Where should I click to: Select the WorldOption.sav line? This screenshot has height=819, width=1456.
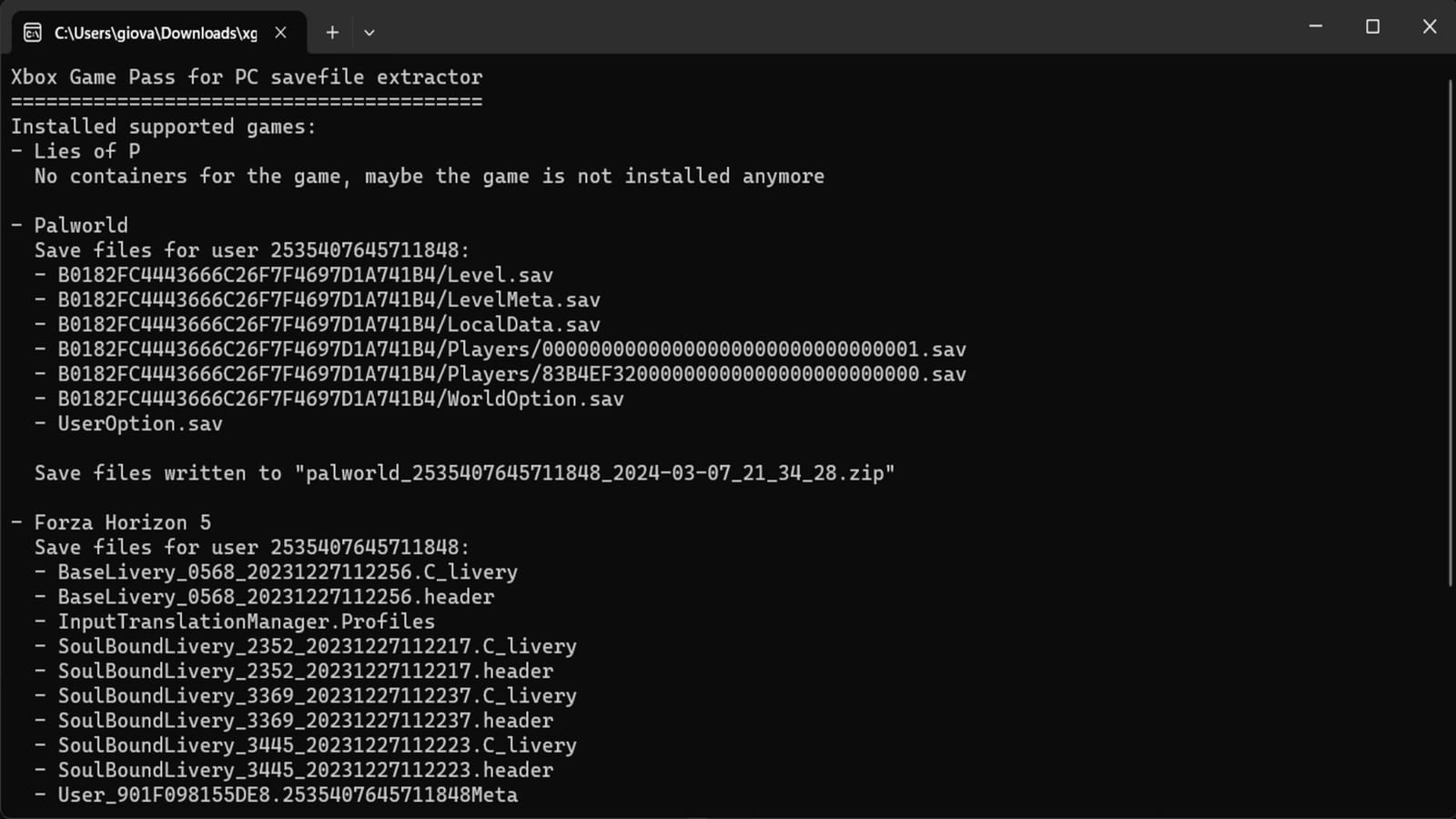pos(329,399)
